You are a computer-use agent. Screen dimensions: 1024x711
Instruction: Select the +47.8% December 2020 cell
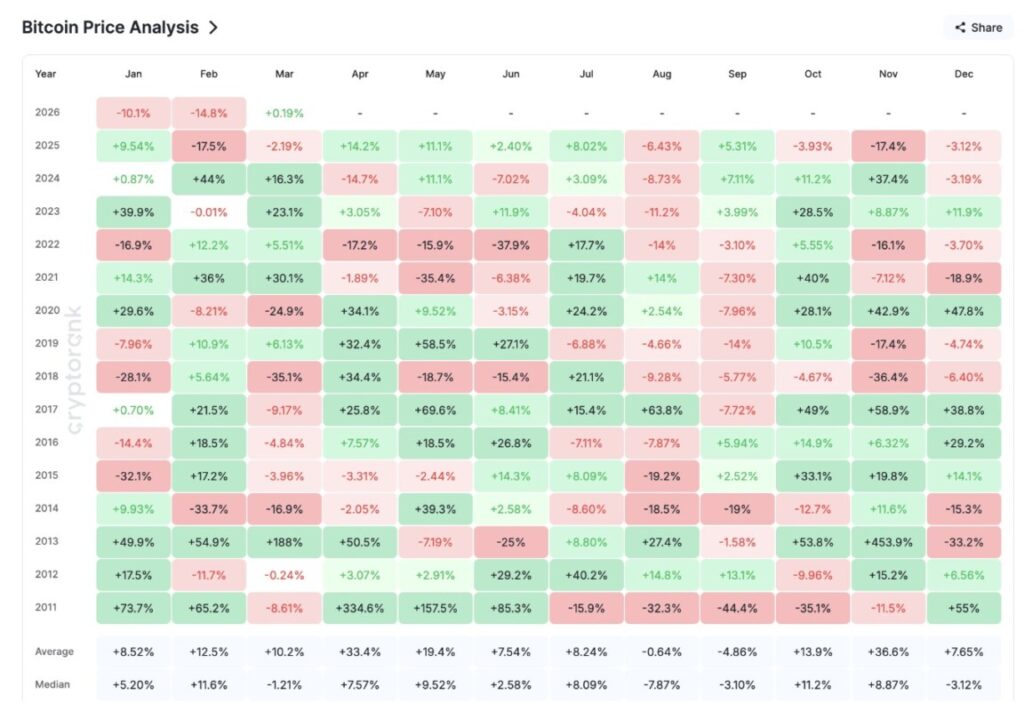(x=963, y=311)
